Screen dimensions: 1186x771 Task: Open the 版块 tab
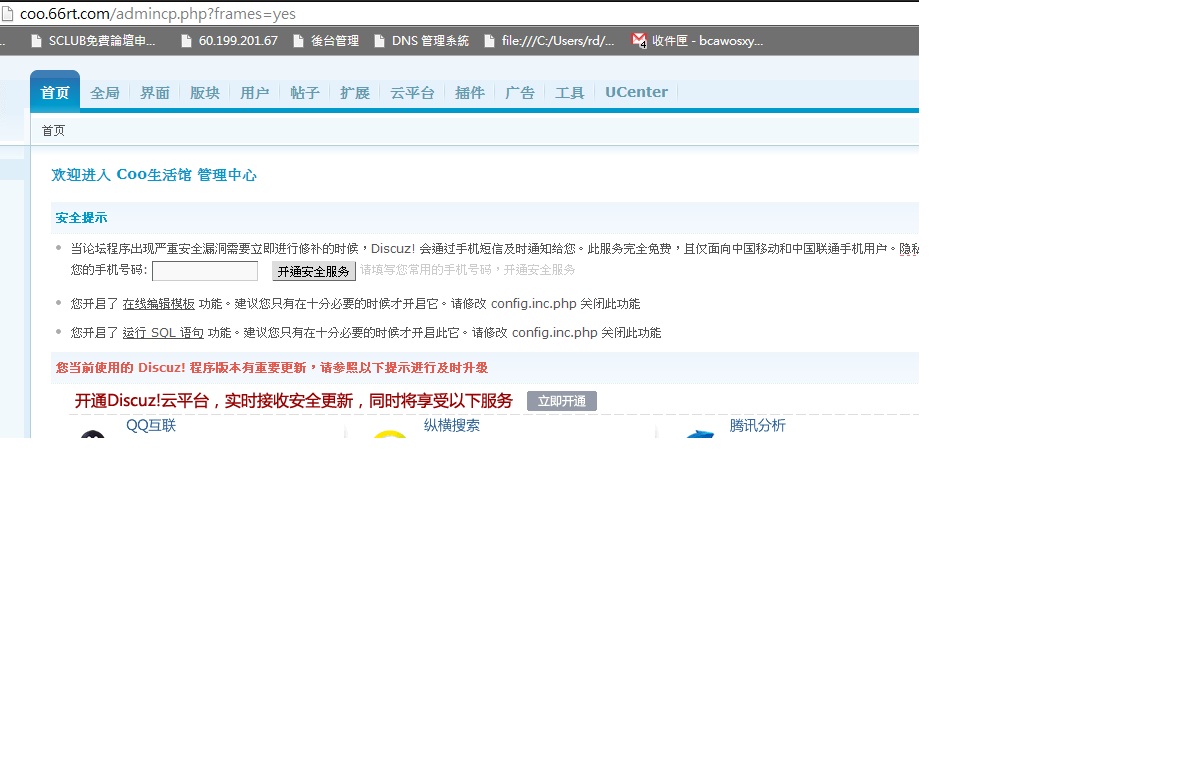205,92
